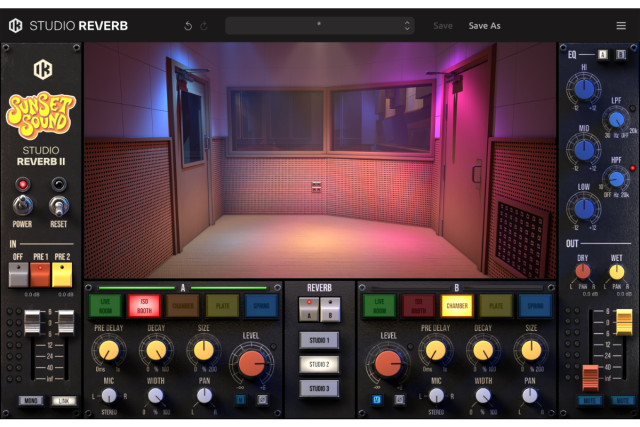Click the right input fader cap

pos(66,322)
